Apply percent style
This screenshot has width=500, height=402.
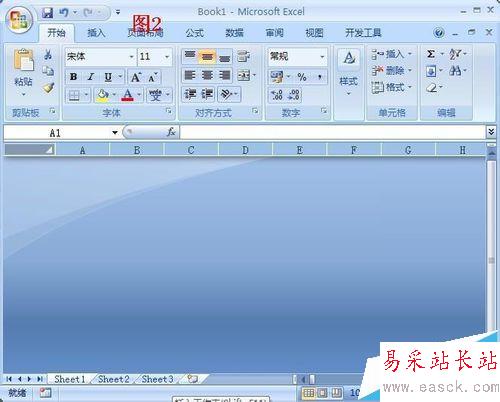click(302, 77)
